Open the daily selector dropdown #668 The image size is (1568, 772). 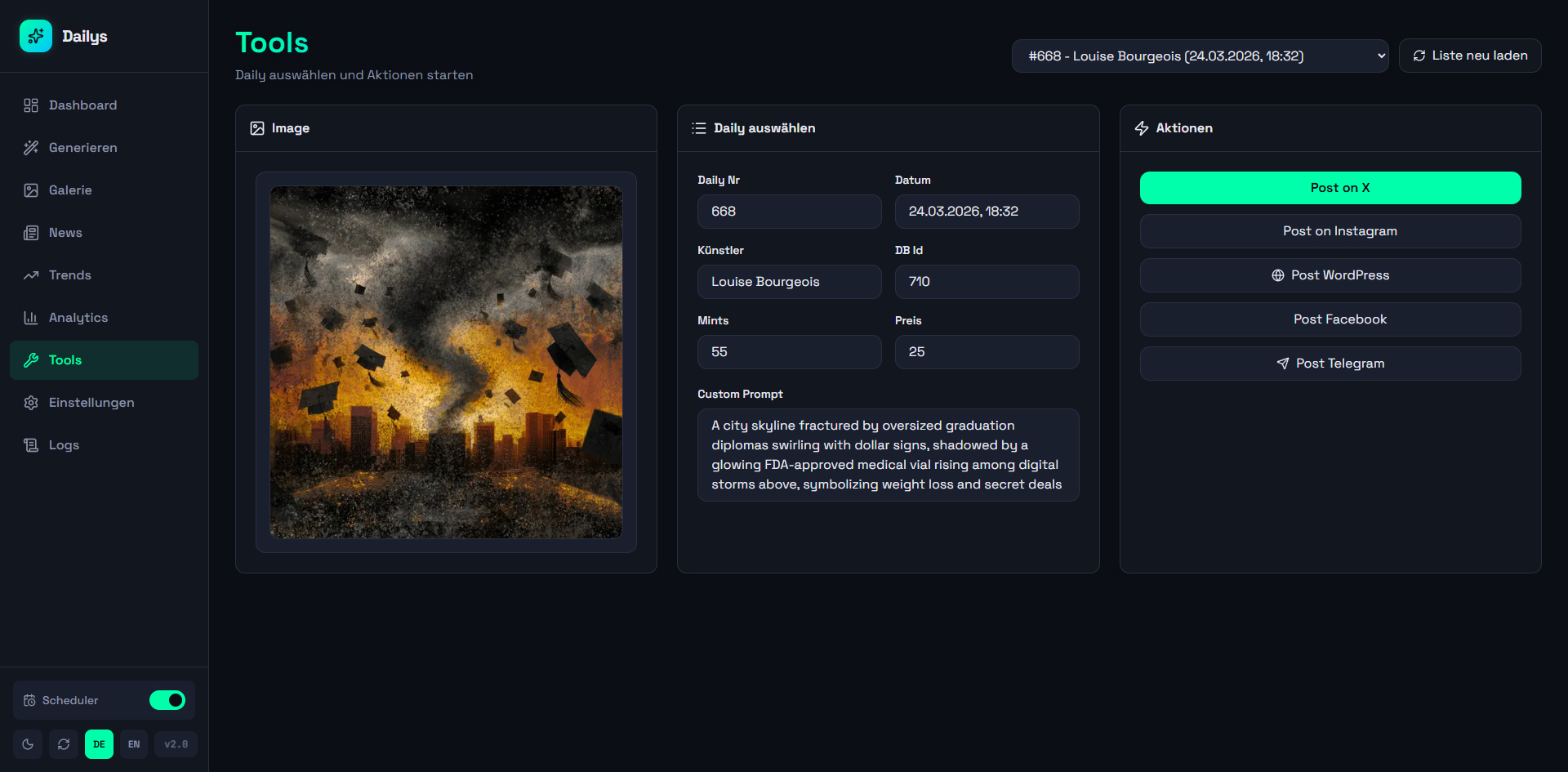pyautogui.click(x=1200, y=56)
